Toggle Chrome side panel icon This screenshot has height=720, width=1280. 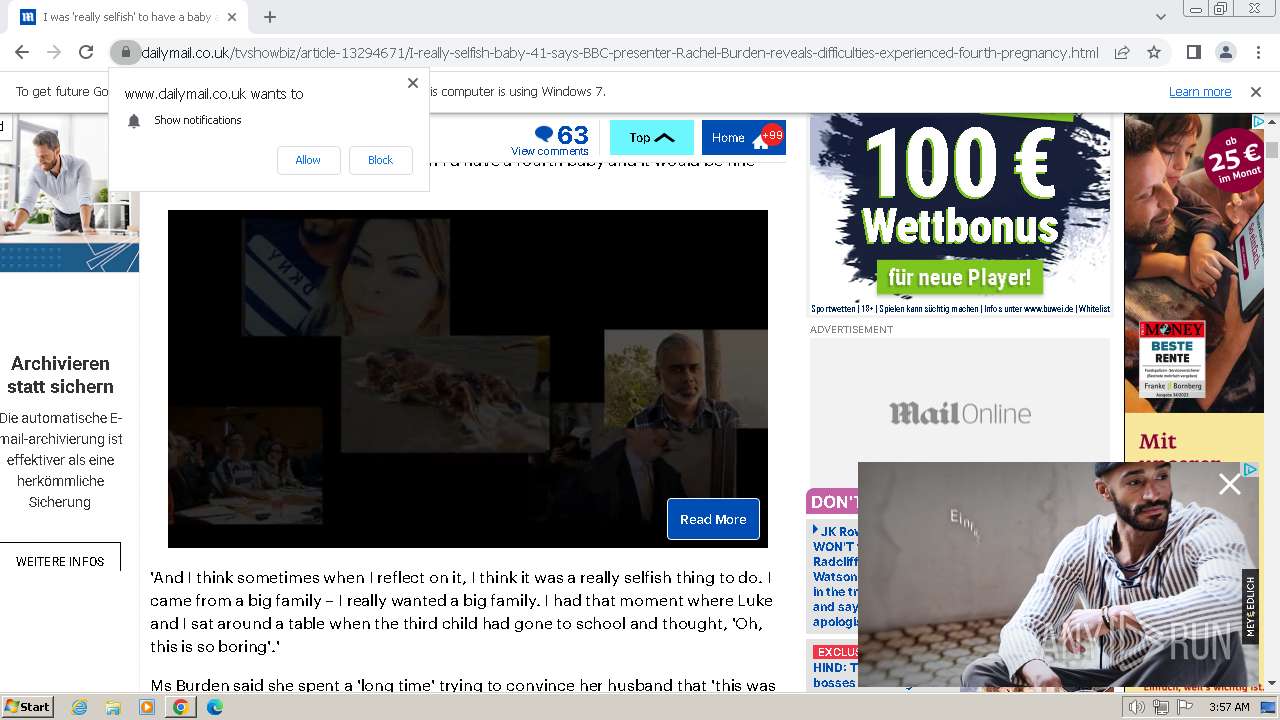coord(1193,52)
